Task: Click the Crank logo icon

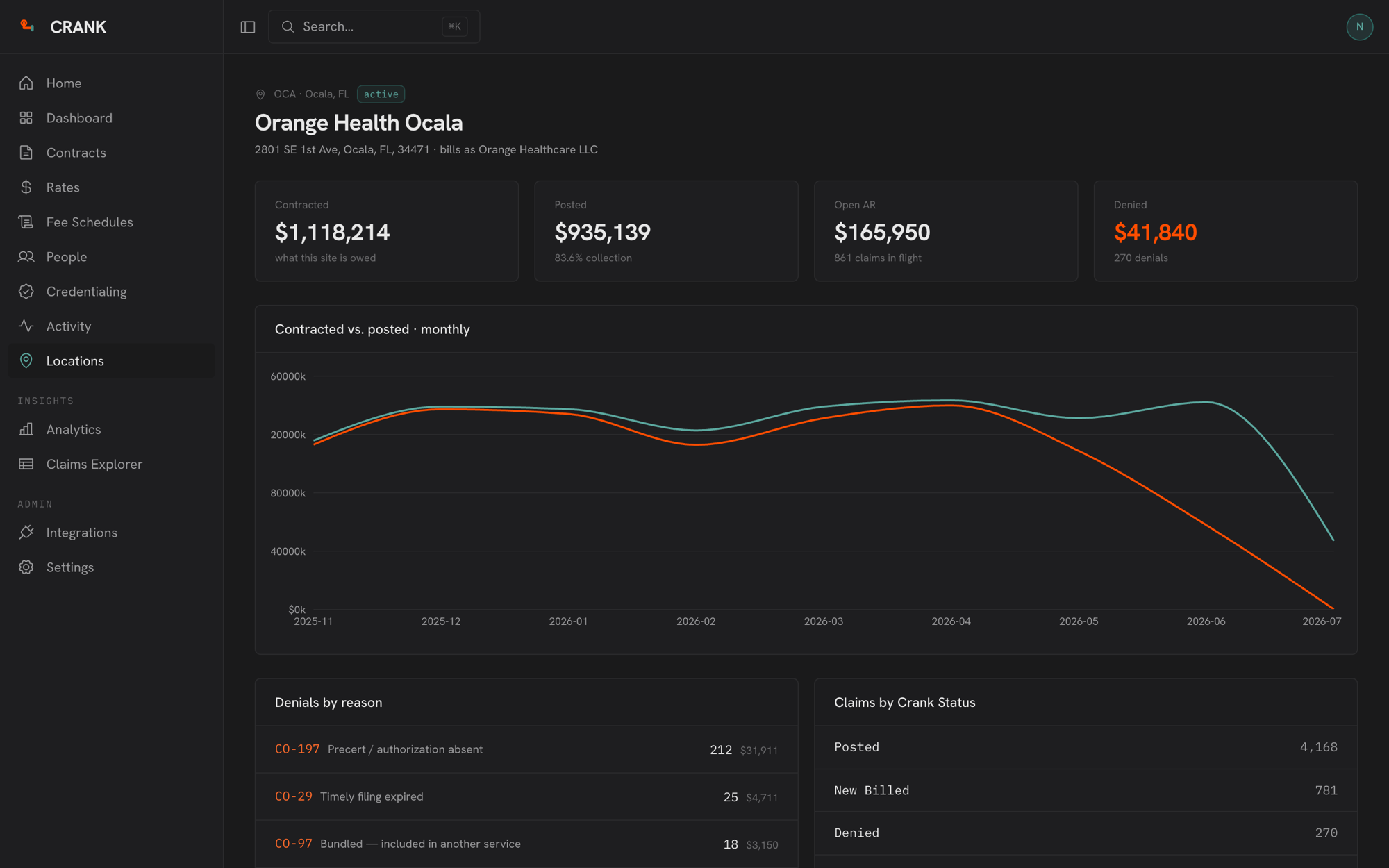Action: click(27, 26)
